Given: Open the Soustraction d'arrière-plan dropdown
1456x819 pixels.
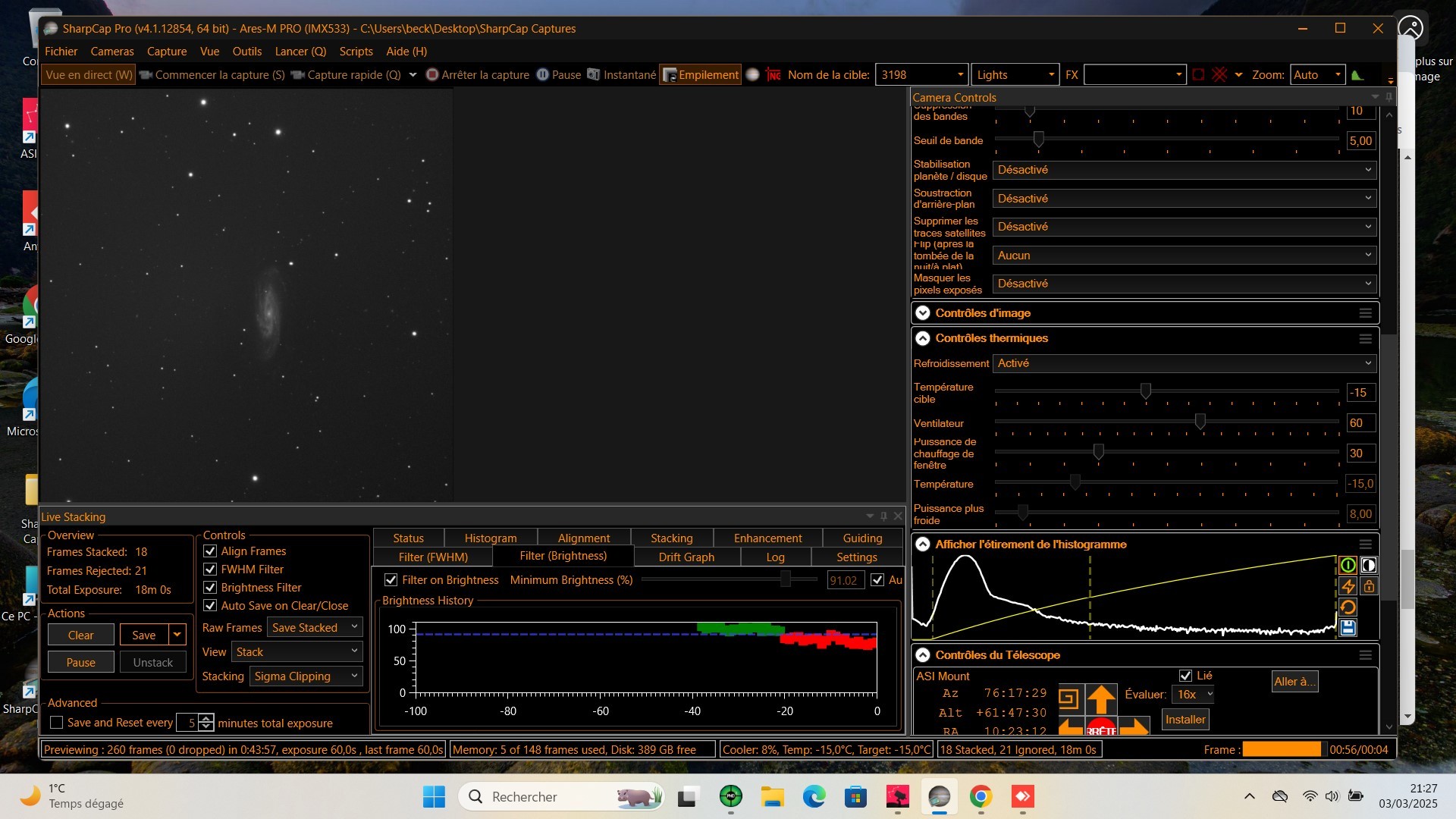Looking at the screenshot, I should pos(1185,199).
